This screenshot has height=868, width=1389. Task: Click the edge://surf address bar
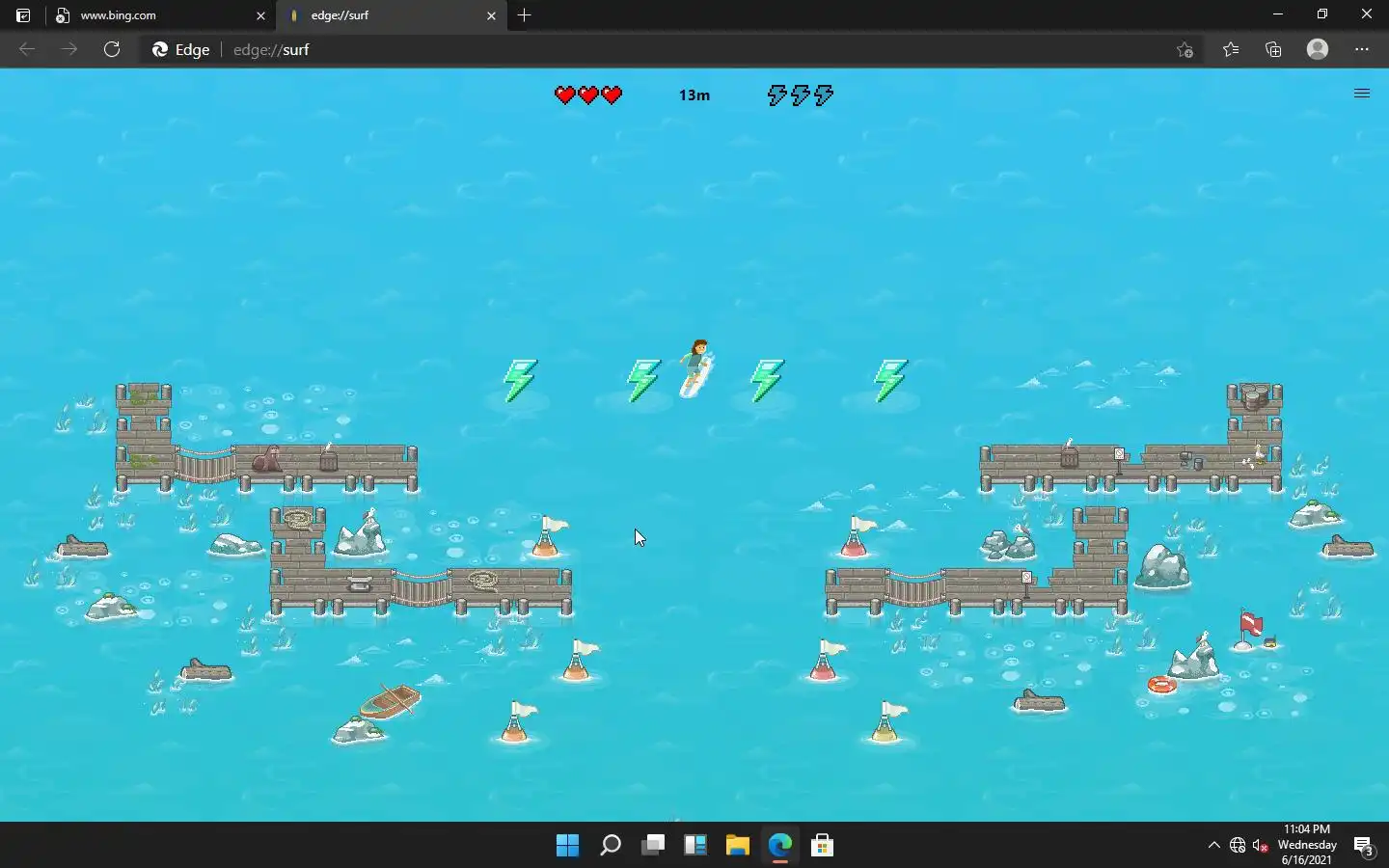pyautogui.click(x=670, y=49)
